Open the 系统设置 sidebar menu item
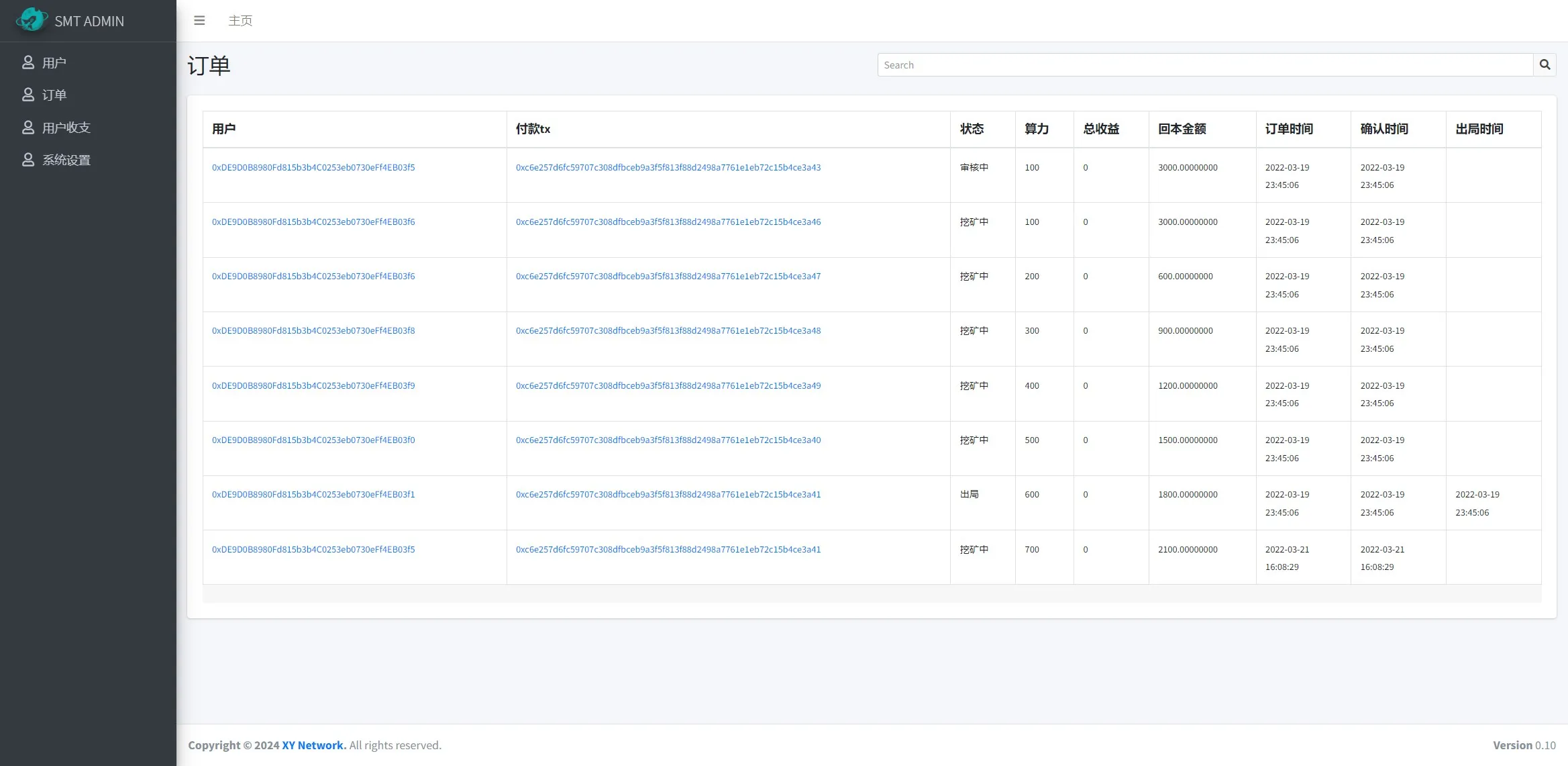The width and height of the screenshot is (1568, 766). pyautogui.click(x=66, y=160)
